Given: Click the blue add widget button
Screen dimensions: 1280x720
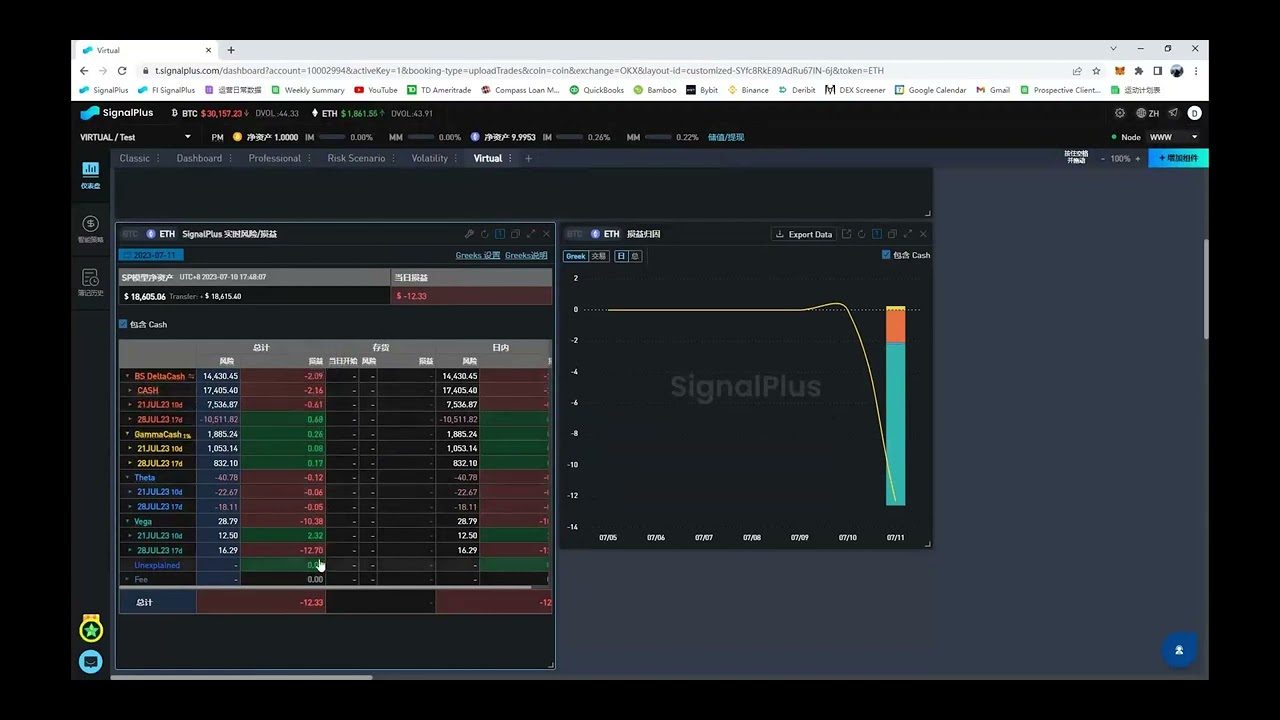Looking at the screenshot, I should (x=1178, y=158).
